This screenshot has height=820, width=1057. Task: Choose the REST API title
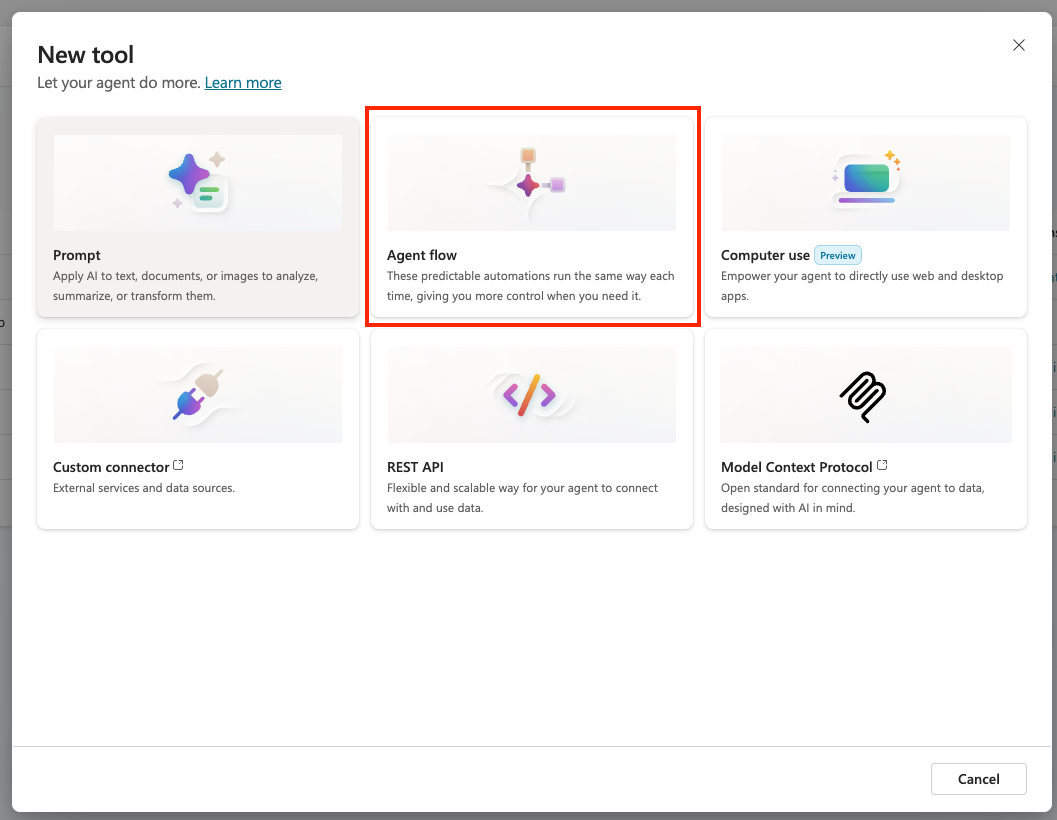tap(415, 467)
